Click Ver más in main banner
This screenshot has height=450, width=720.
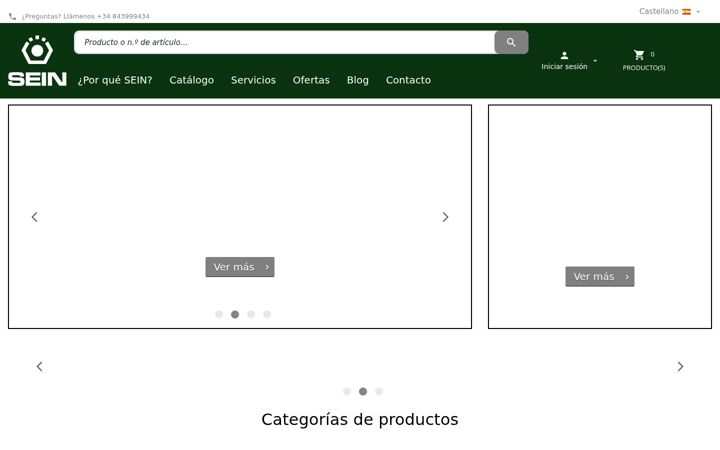pyautogui.click(x=240, y=267)
